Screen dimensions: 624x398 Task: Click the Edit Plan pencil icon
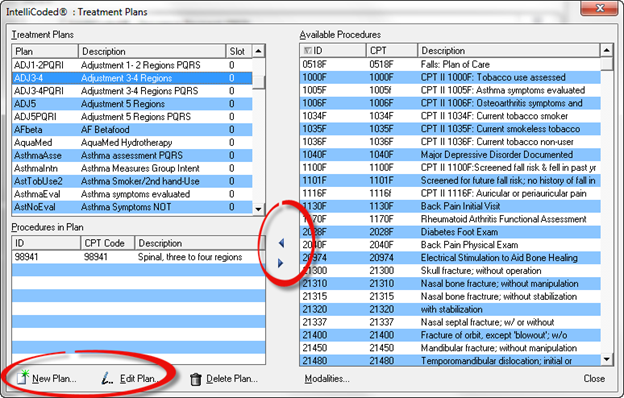coord(107,378)
